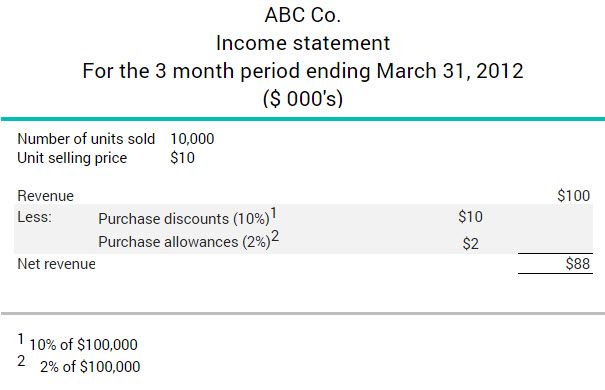The width and height of the screenshot is (605, 390).
Task: Click superscript 1 after Purchase discounts
Action: pos(273,213)
